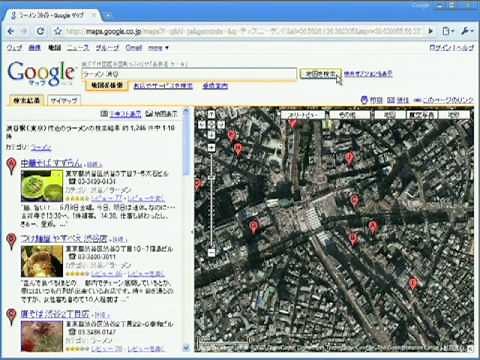Viewport: 480px width, 360px height.
Task: Open the third ramen result title link
Action: (55, 314)
